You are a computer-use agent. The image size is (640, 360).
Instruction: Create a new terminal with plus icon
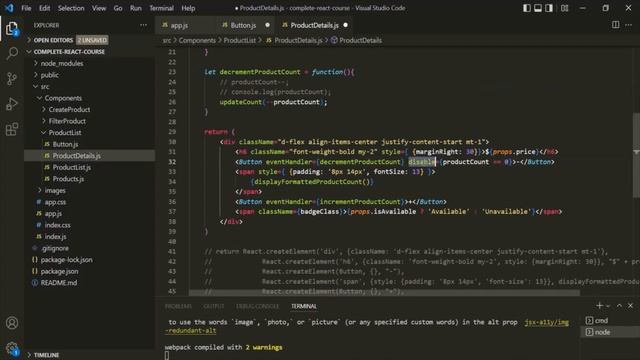click(x=599, y=306)
